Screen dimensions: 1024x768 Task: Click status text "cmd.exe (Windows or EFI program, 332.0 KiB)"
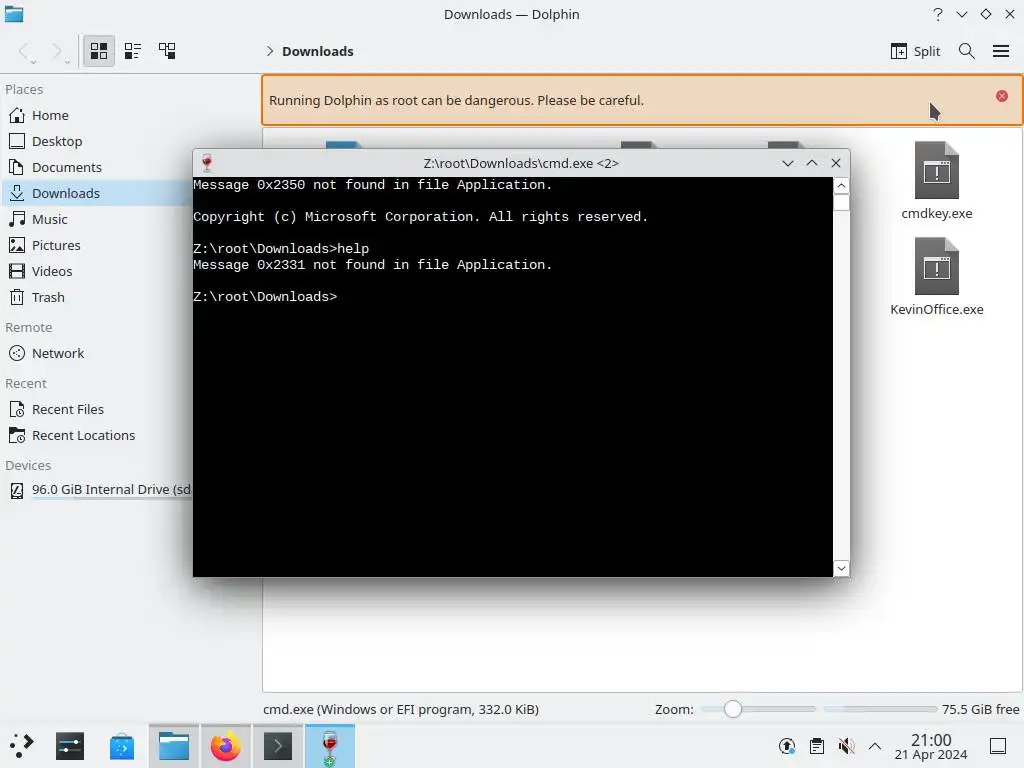401,709
